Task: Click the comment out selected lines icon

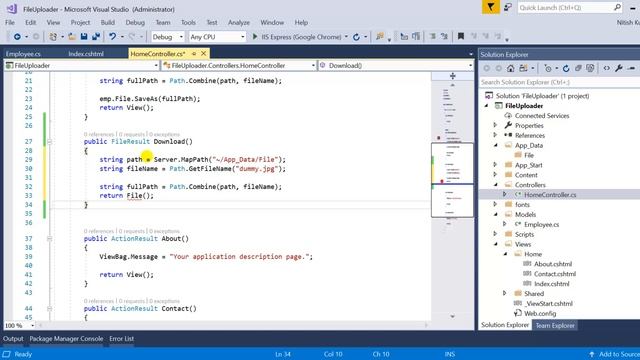Action: [432, 37]
